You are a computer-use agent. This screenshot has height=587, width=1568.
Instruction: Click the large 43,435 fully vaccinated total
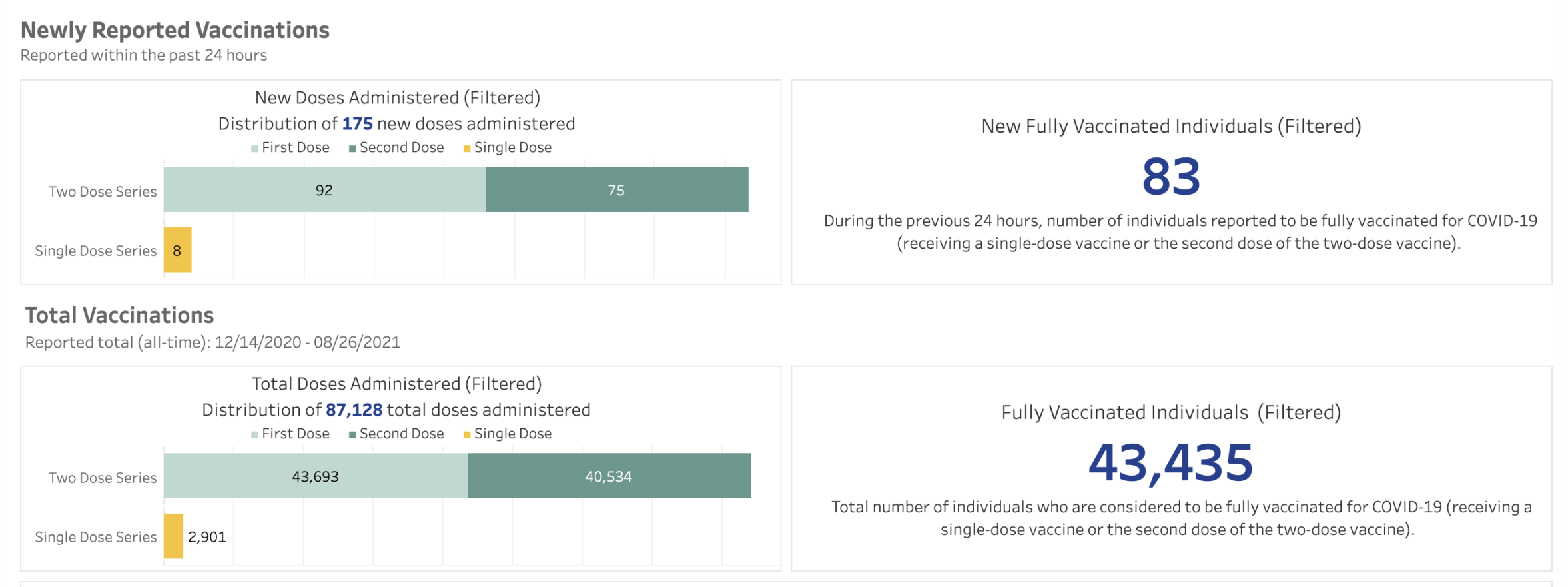[x=1171, y=462]
